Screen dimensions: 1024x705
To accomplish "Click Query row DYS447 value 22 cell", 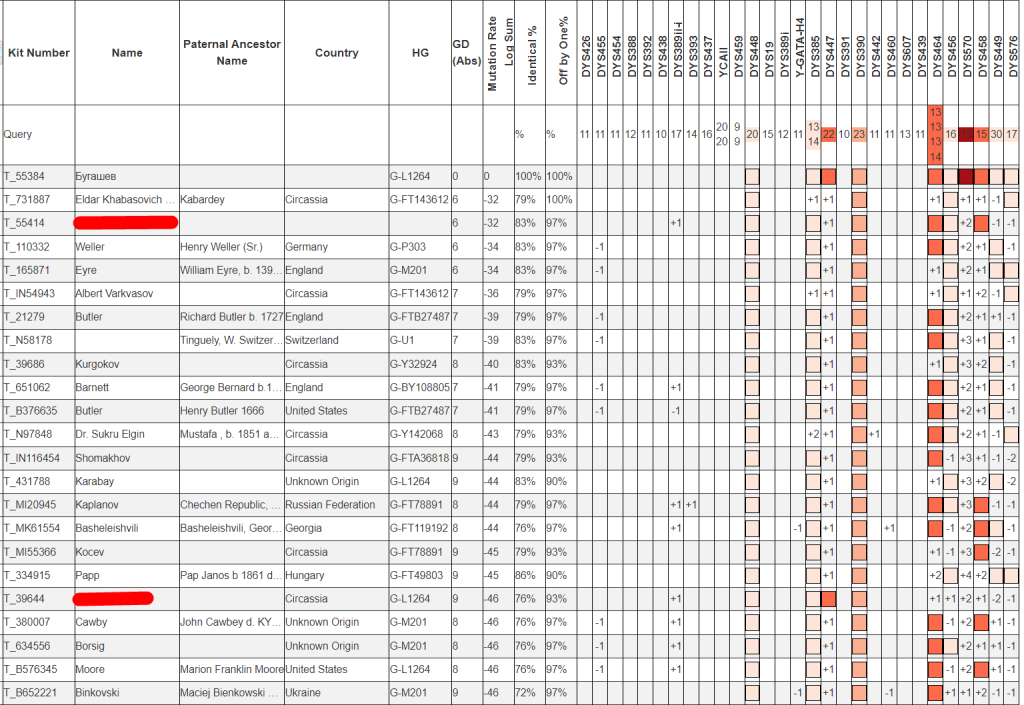I will coord(829,134).
